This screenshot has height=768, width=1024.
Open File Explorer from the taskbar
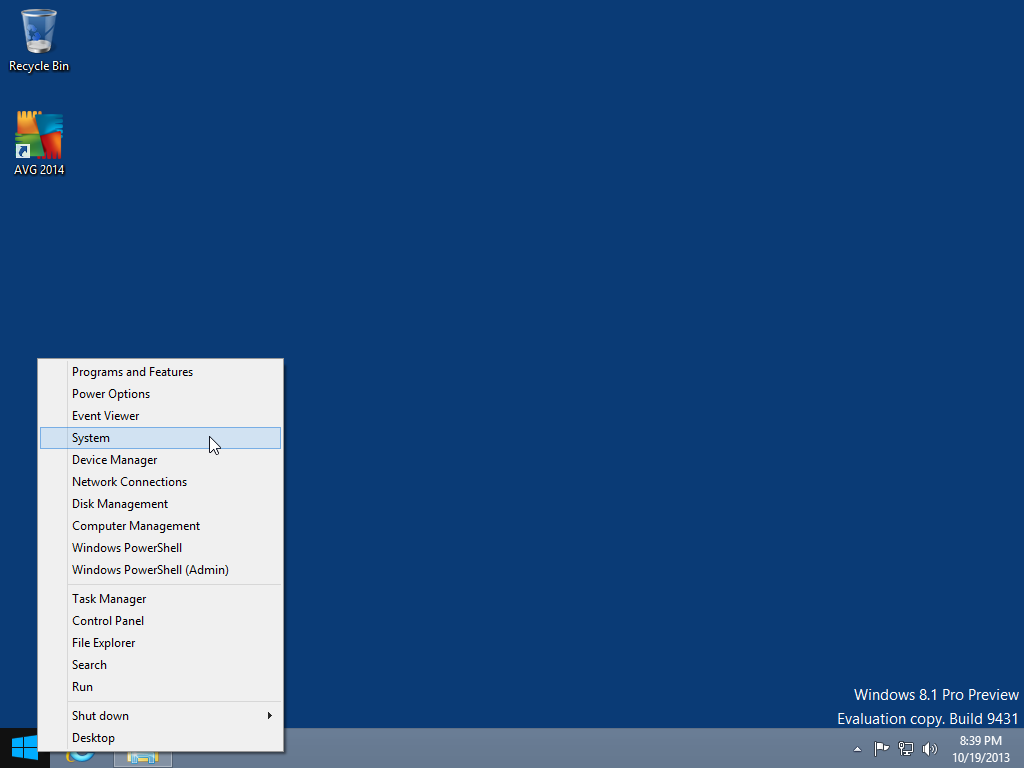pos(142,758)
